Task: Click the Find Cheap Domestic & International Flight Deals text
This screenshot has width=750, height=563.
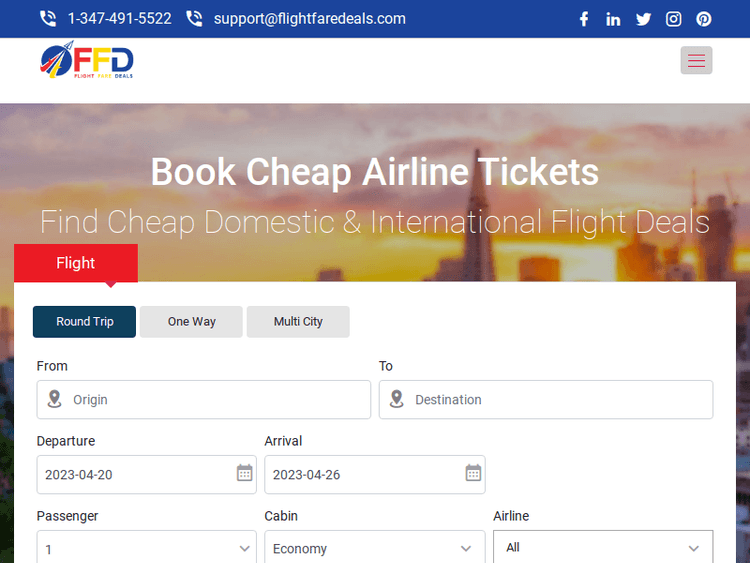Action: (x=375, y=222)
